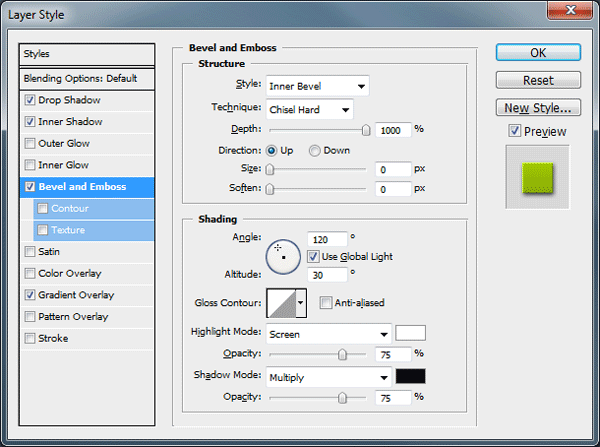Open the Style dropdown showing Inner Bevel

(318, 86)
